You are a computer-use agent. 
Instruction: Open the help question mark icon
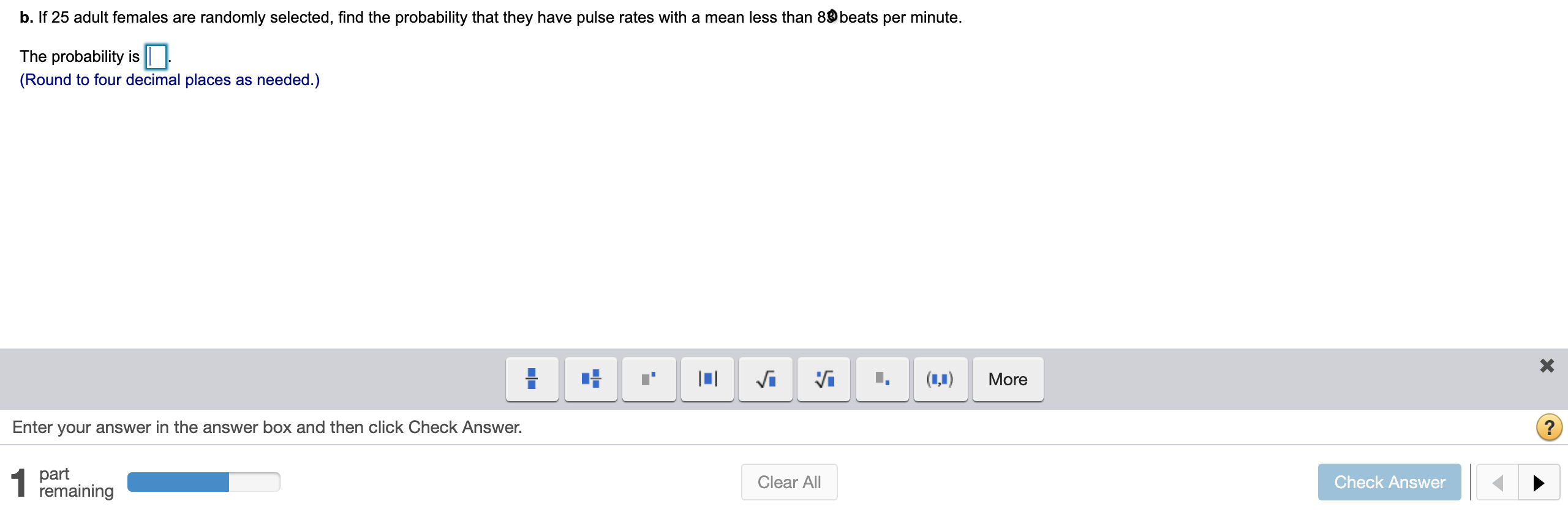tap(1549, 427)
